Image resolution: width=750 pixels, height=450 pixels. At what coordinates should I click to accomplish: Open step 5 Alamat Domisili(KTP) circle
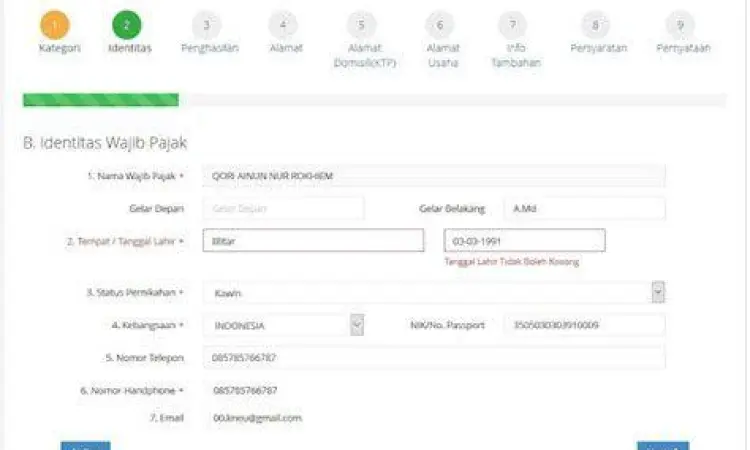[362, 25]
